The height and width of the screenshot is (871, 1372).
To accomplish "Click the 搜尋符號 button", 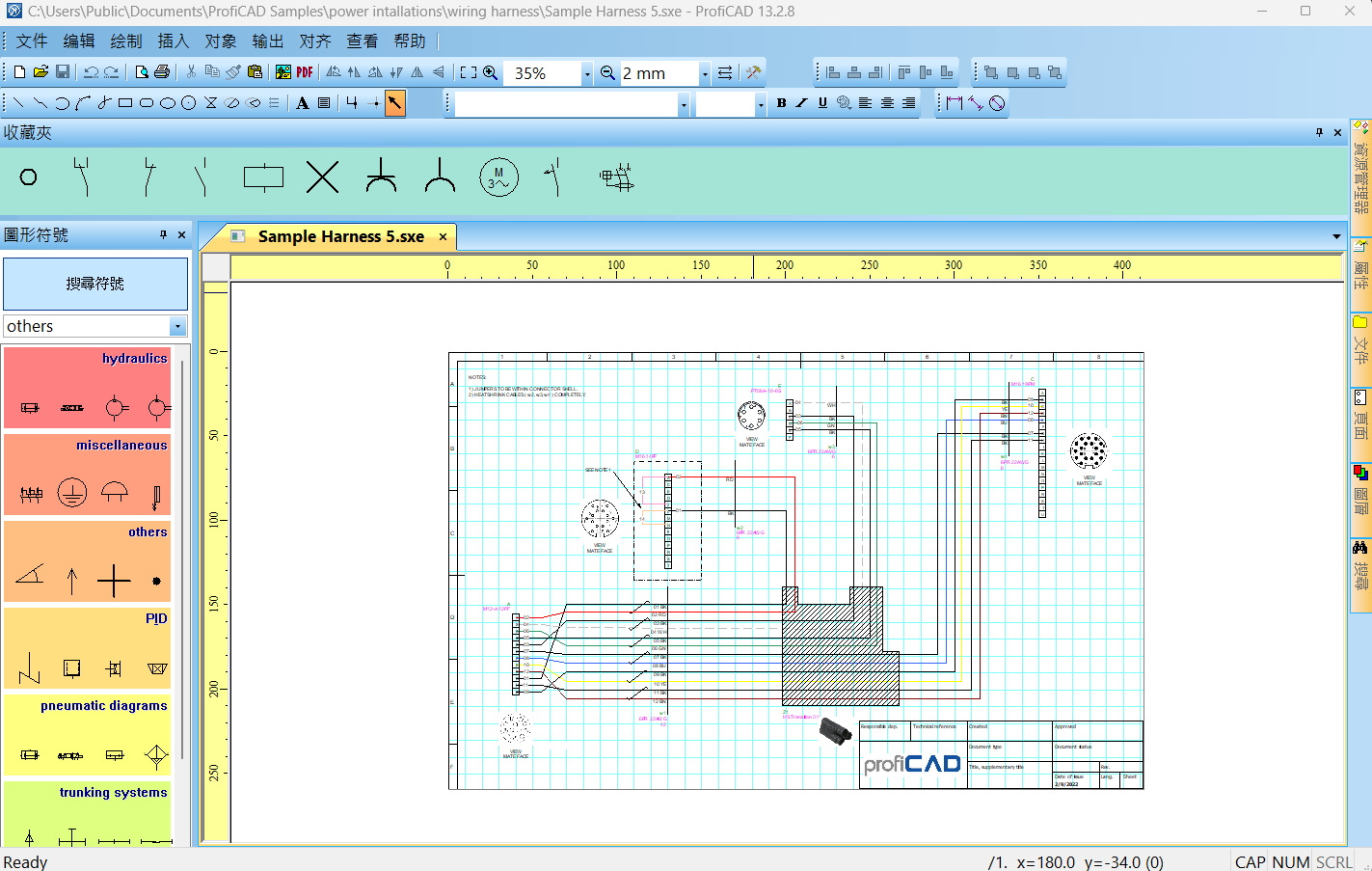I will click(95, 284).
